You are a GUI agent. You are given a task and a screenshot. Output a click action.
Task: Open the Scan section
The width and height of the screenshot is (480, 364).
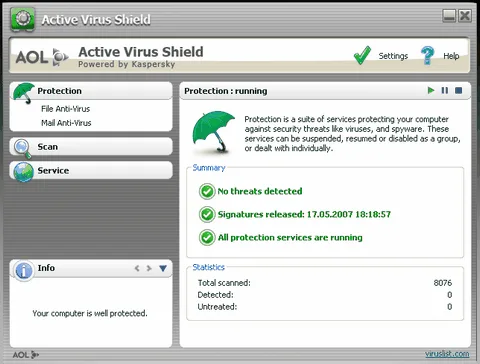(91, 147)
